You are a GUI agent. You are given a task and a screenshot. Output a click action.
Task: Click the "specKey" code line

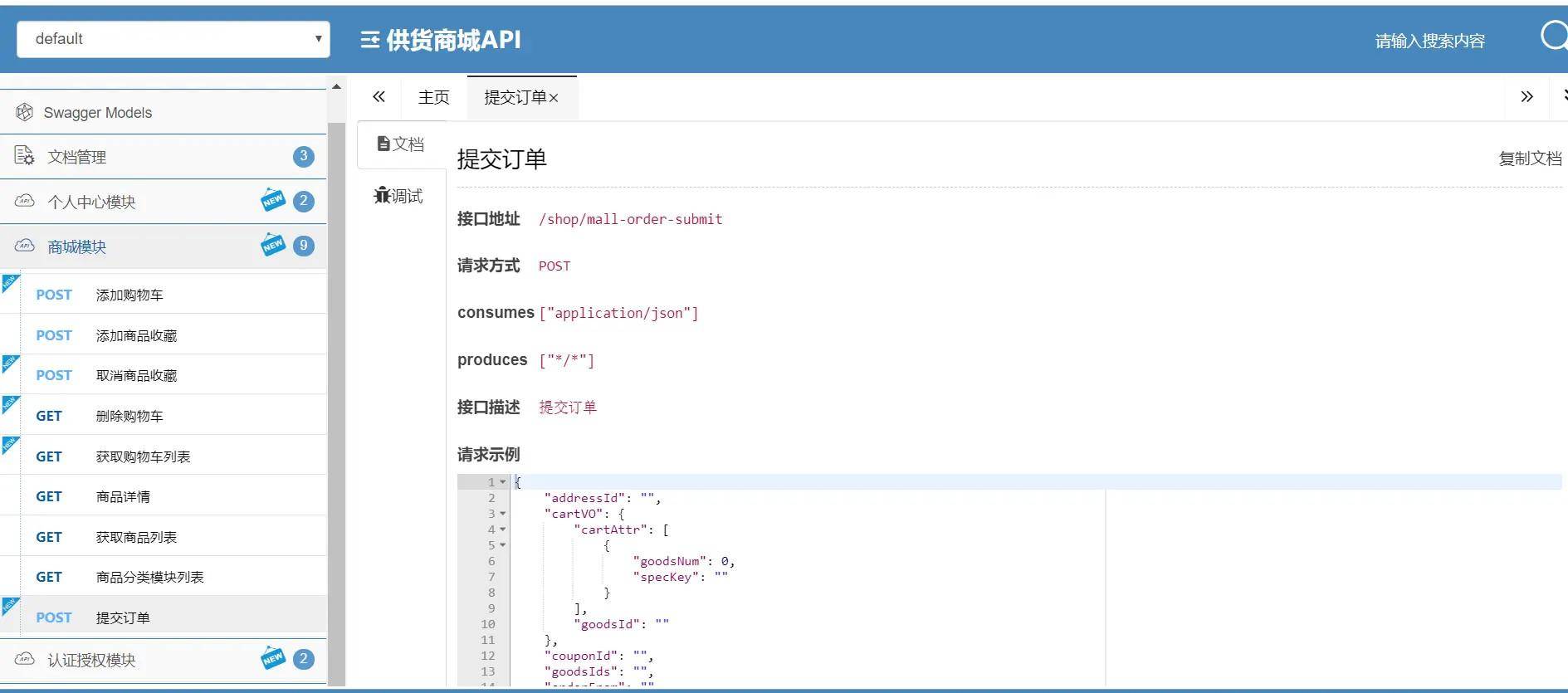click(x=681, y=577)
